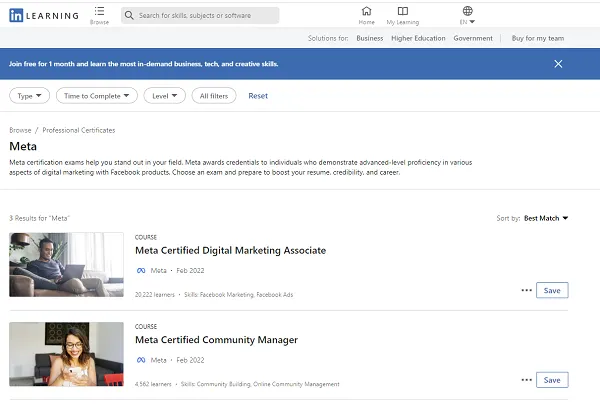Select Buy for my team
Screen dimensions: 600x404
click(538, 38)
